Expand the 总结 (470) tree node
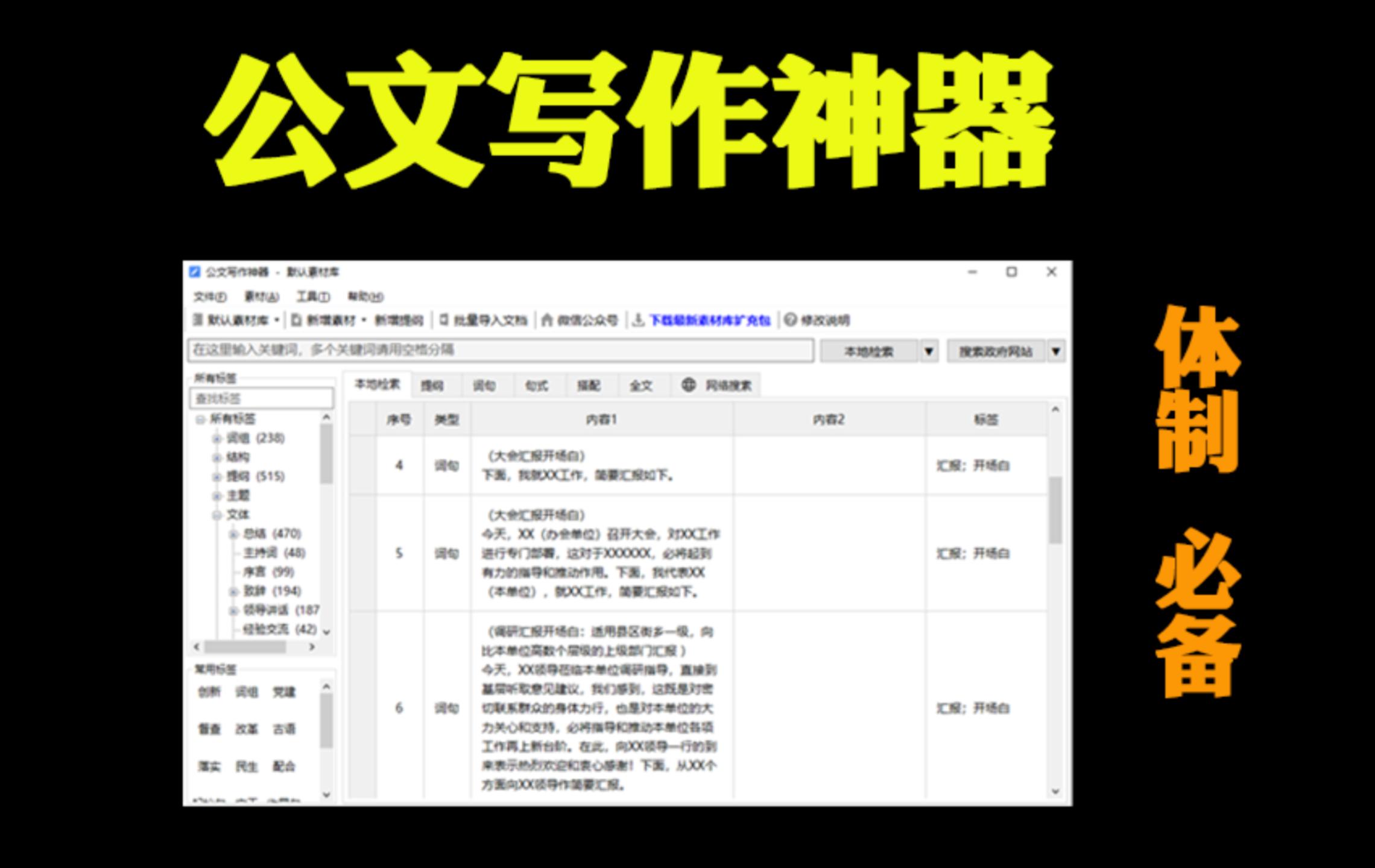The image size is (1375, 868). [233, 534]
